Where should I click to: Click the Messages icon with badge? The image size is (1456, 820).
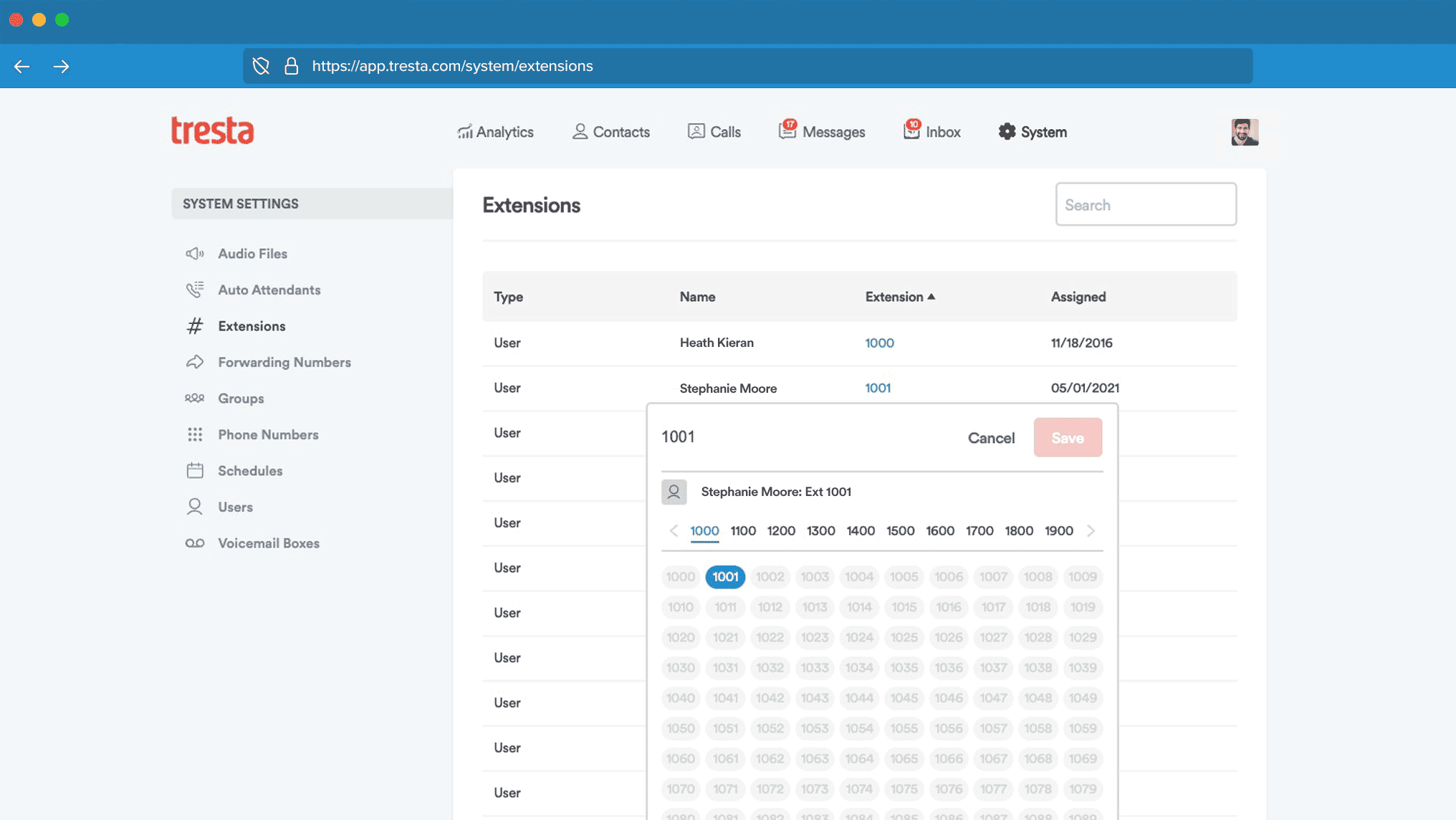tap(787, 130)
